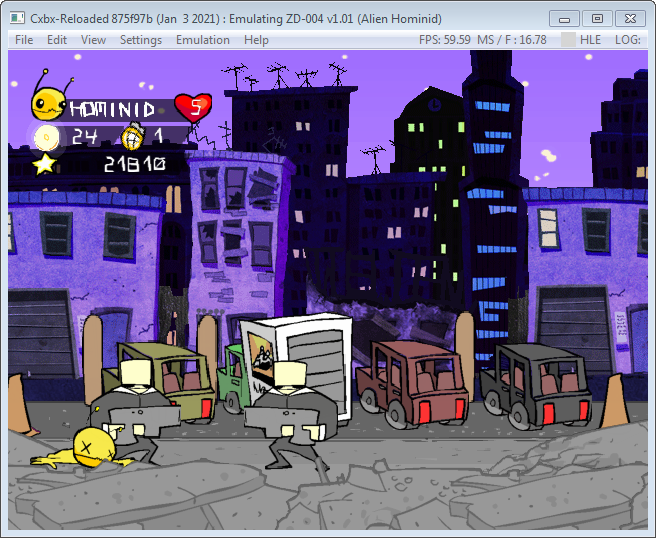The image size is (656, 538).
Task: Click the glowing blaster ammo orb icon
Action: [x=46, y=138]
